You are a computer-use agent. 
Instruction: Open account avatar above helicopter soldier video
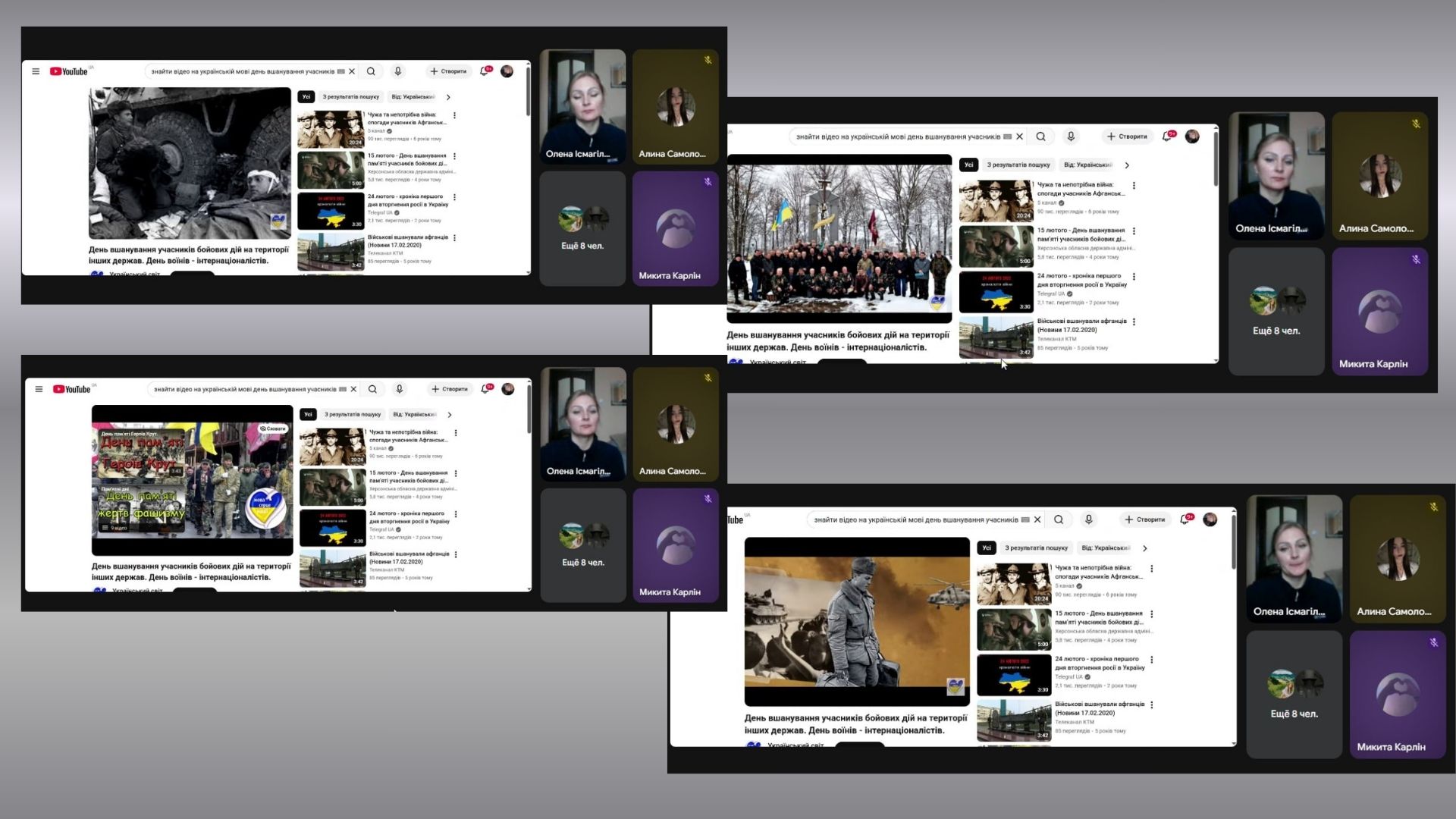tap(1210, 519)
